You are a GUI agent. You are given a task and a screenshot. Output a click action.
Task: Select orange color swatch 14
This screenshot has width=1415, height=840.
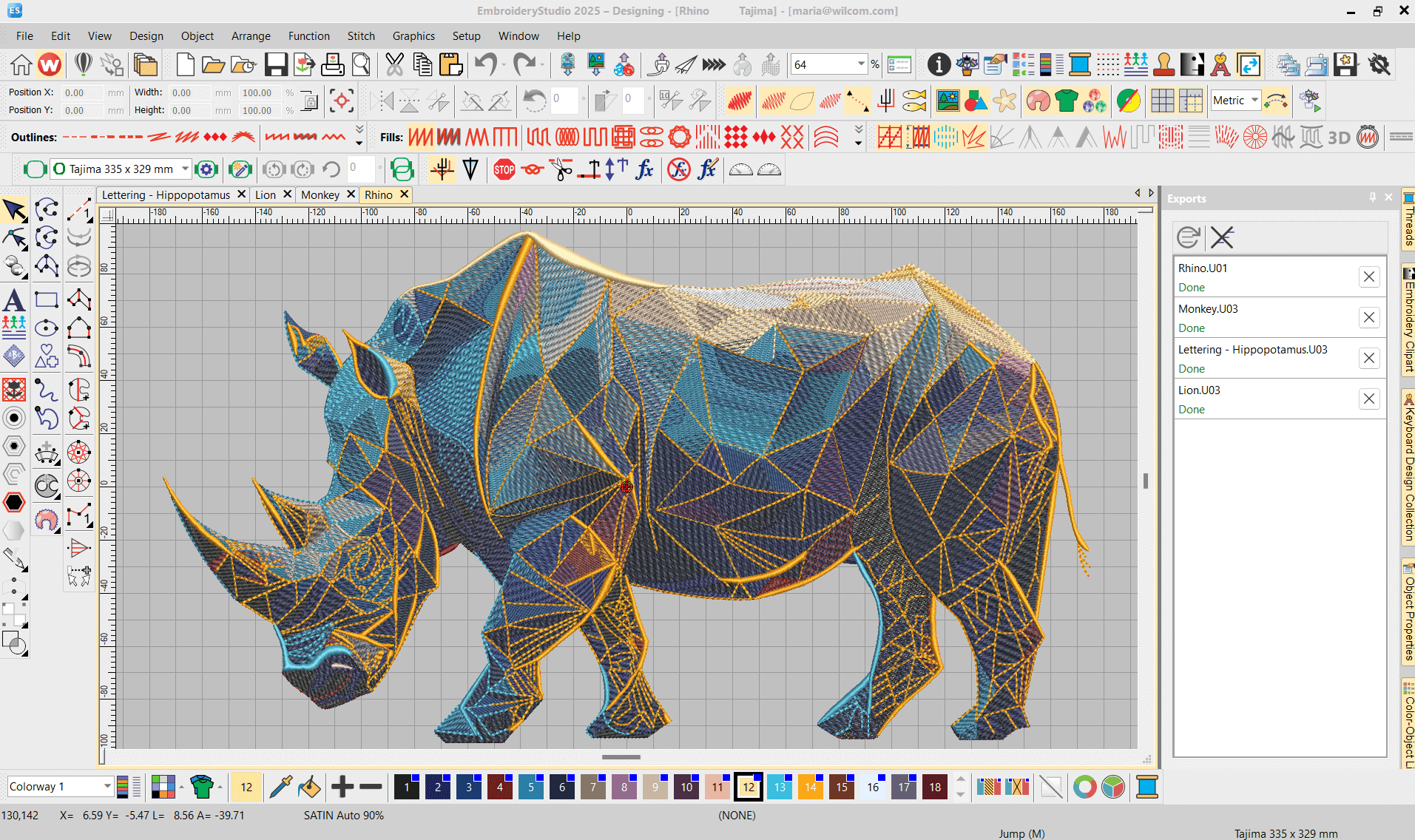point(811,787)
